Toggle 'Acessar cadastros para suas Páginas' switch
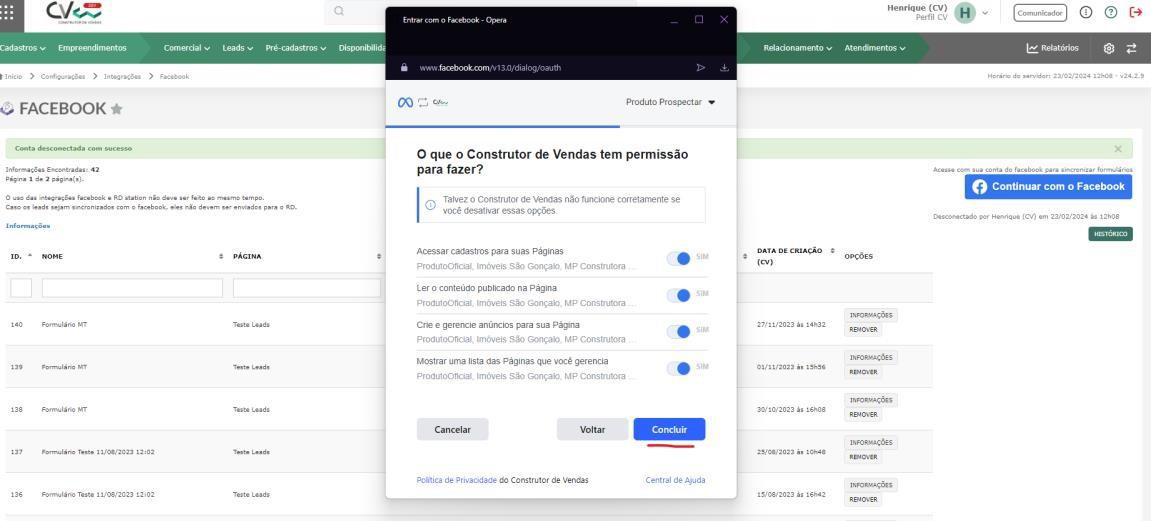 679,258
